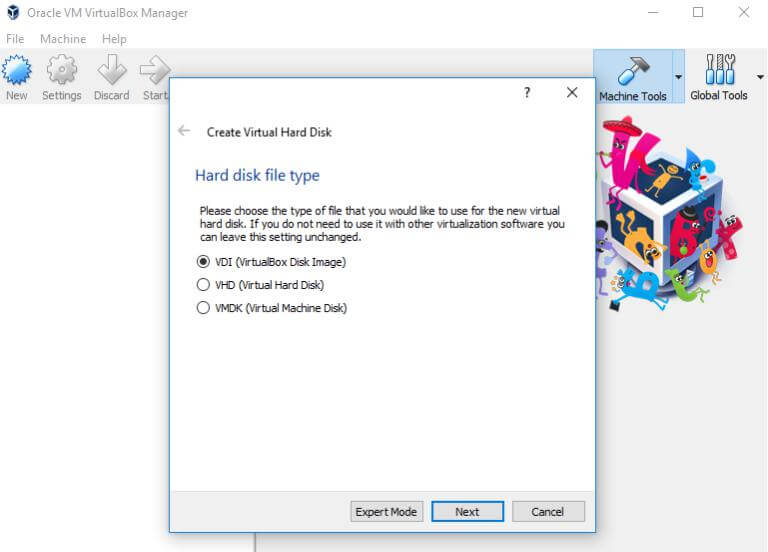This screenshot has height=552, width=768.
Task: Click the VirtualBox mascot cube image
Action: point(667,213)
